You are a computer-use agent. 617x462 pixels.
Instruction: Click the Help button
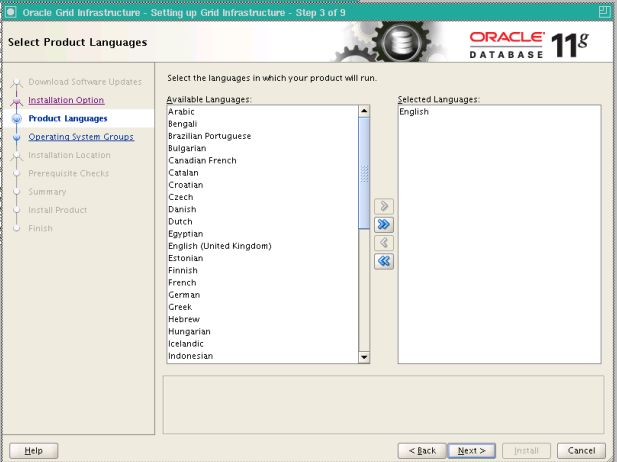coord(33,451)
